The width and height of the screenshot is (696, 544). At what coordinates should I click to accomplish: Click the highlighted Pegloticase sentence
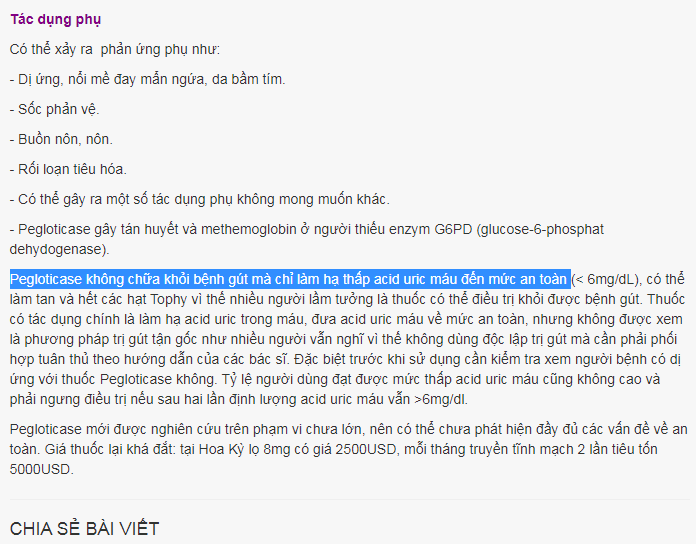coord(290,279)
